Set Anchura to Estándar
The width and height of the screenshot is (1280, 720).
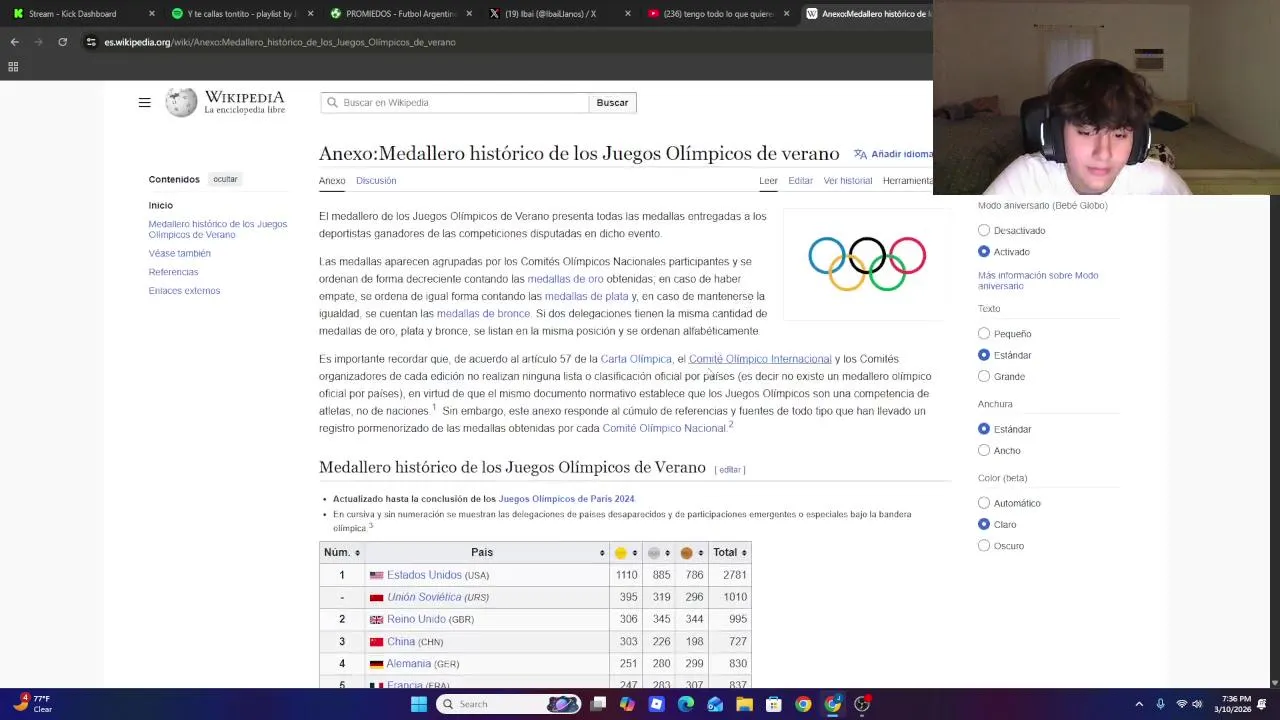click(984, 429)
